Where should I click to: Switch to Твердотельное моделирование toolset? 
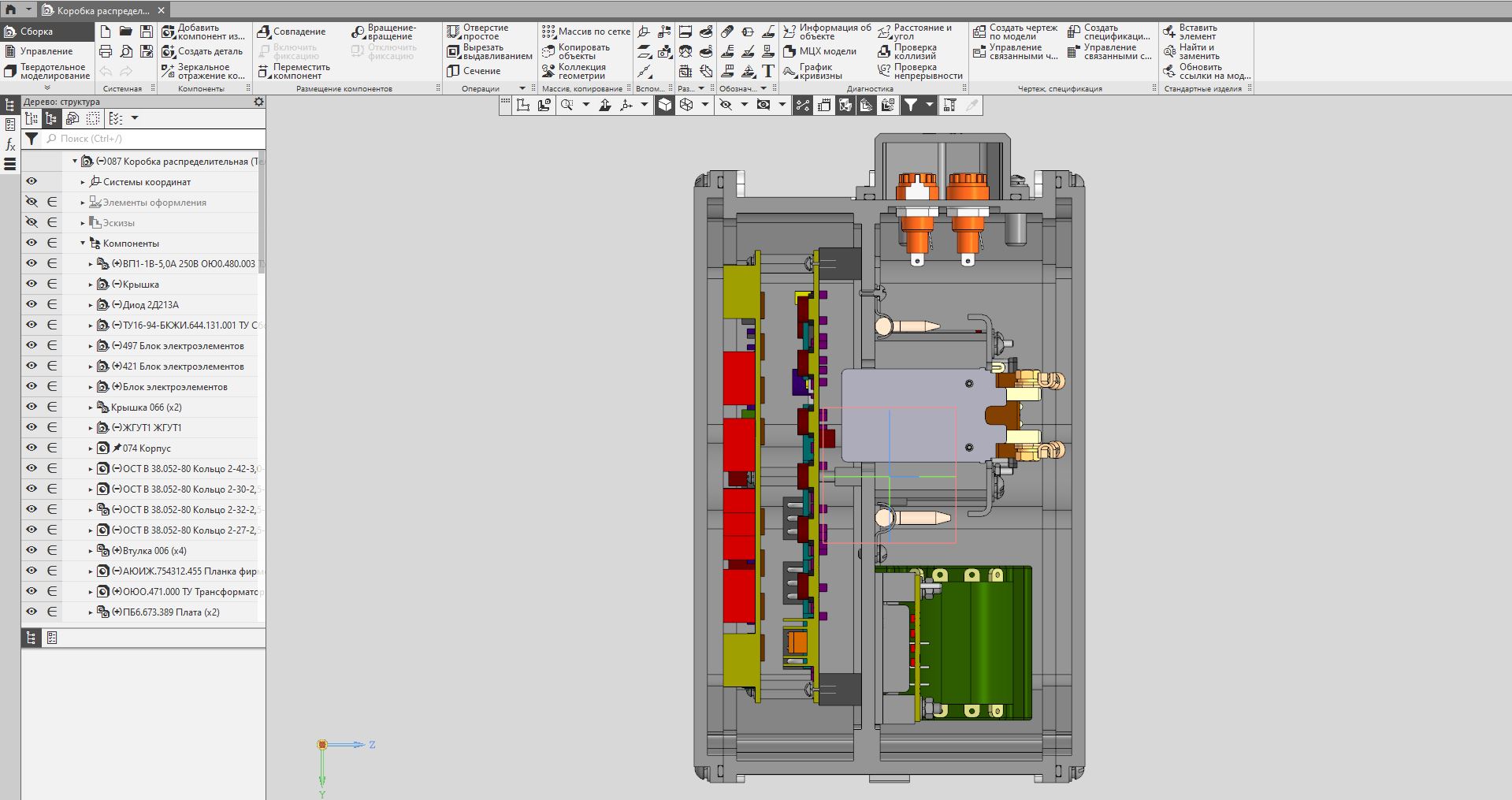47,71
